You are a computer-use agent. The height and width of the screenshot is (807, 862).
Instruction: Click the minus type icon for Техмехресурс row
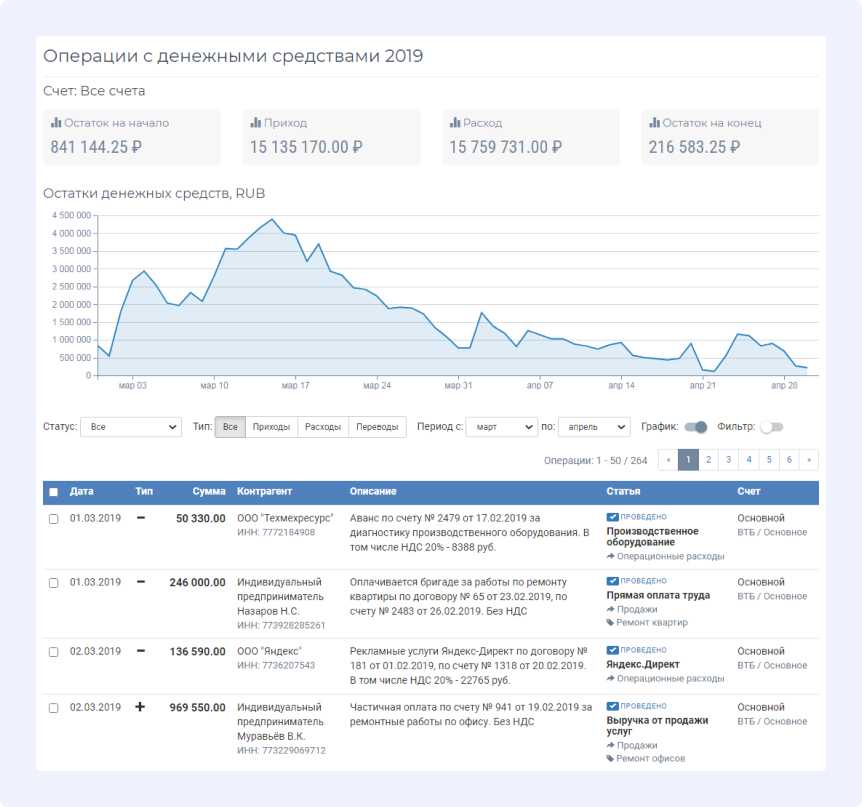point(140,518)
